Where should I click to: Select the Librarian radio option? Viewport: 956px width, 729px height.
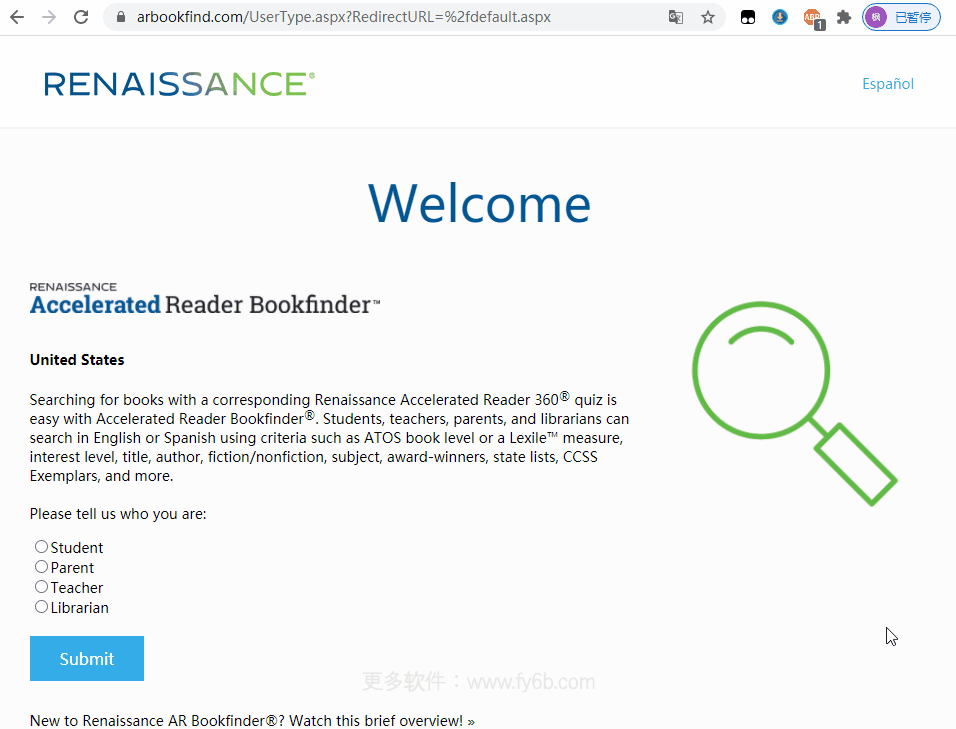(x=41, y=606)
